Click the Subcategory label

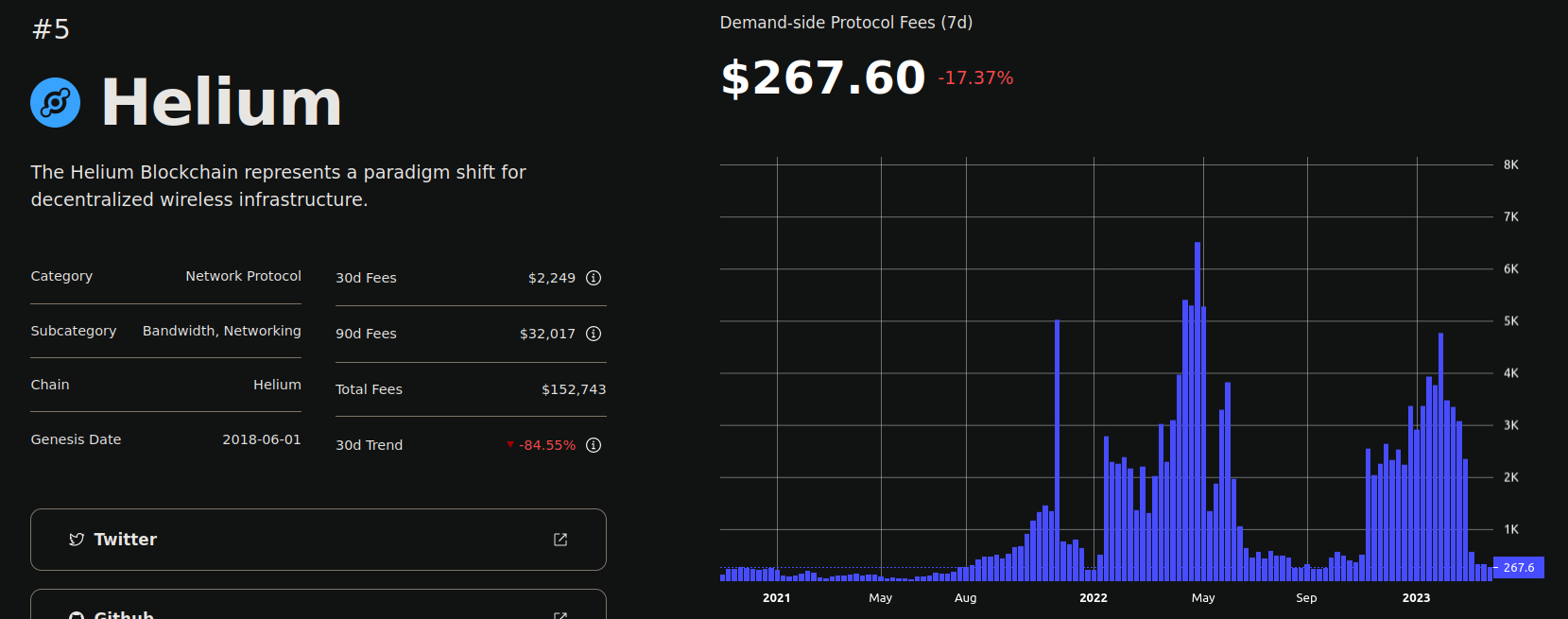[74, 331]
